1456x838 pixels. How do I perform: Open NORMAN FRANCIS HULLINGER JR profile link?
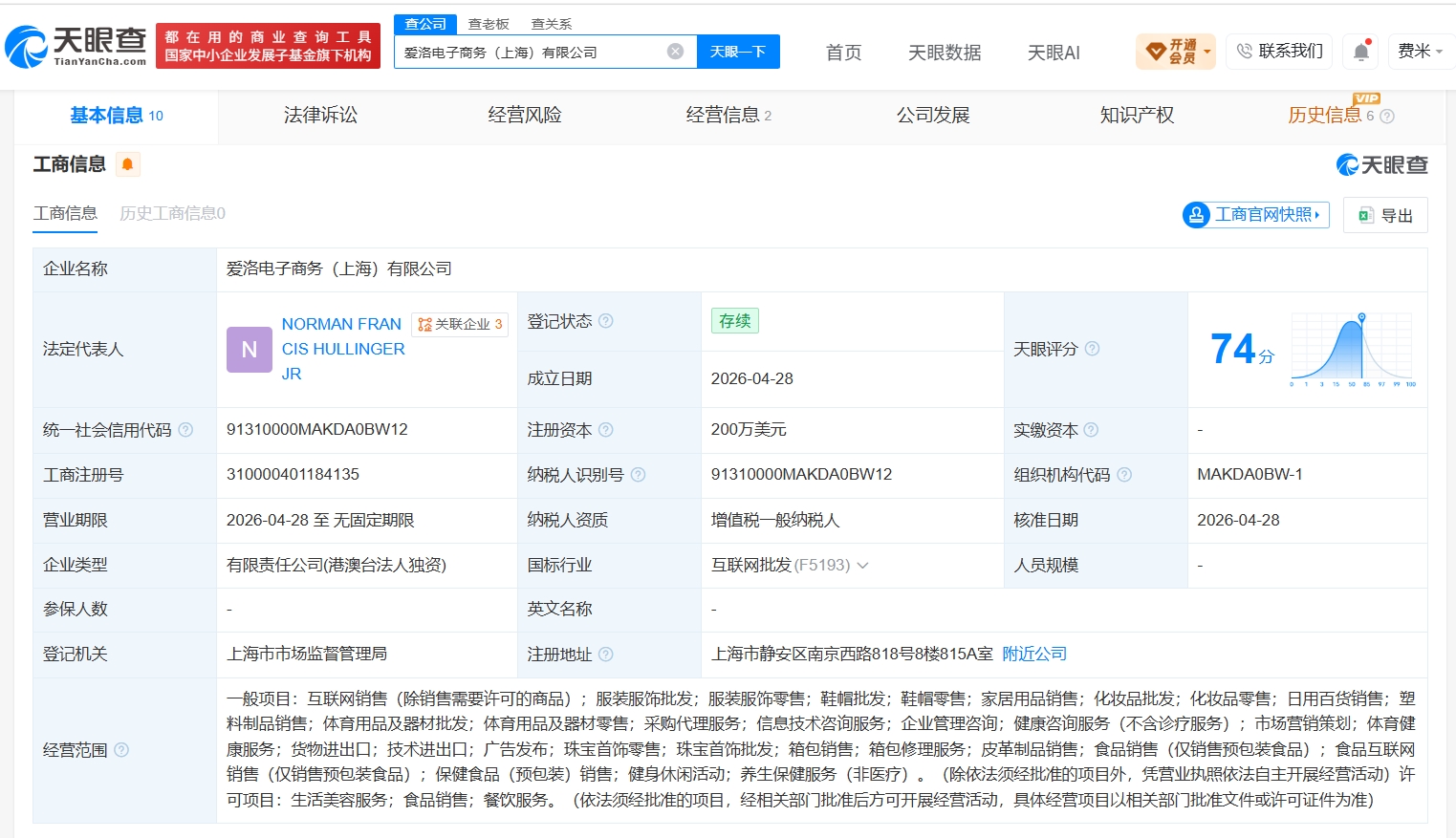343,349
